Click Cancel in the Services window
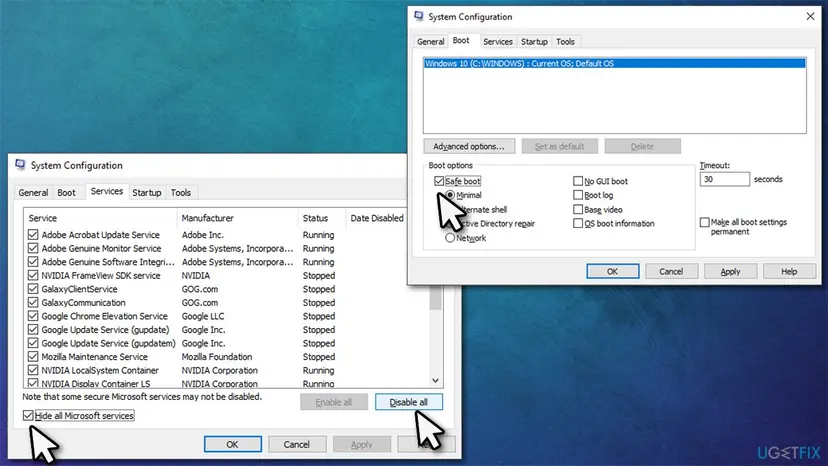This screenshot has width=828, height=466. click(297, 444)
